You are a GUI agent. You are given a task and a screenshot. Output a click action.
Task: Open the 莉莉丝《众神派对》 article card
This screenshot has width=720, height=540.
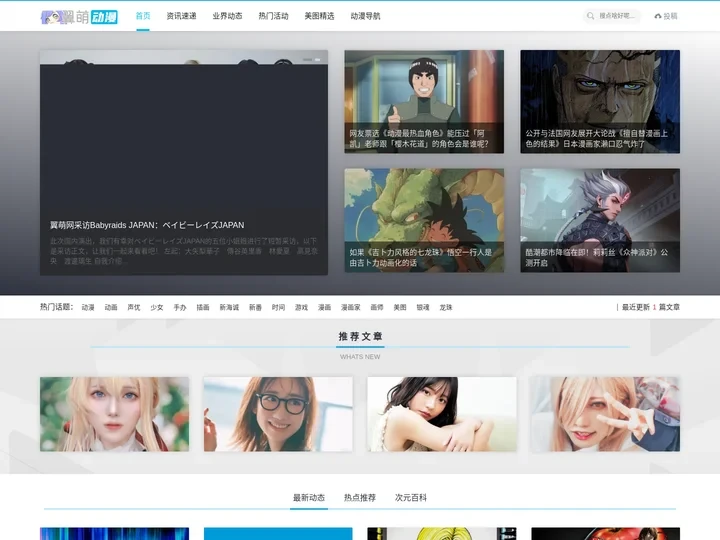600,220
